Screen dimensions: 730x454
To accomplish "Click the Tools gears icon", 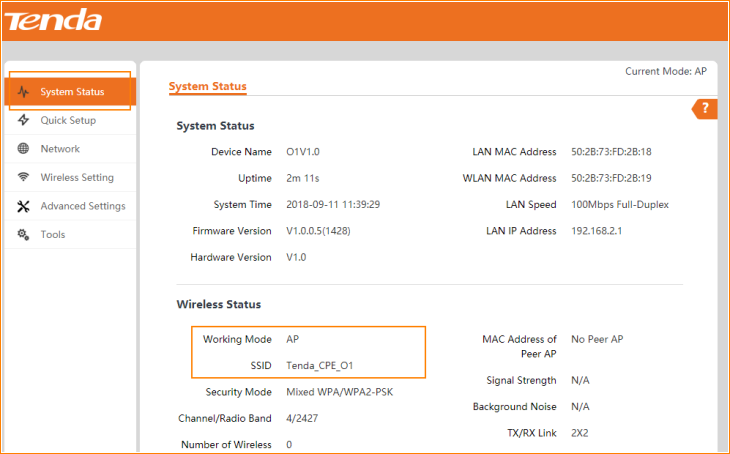I will [x=23, y=234].
